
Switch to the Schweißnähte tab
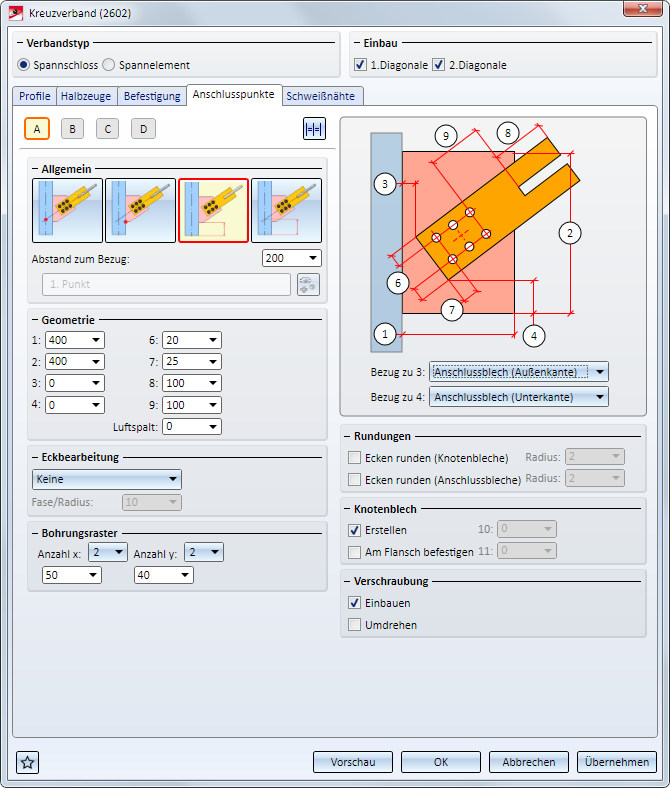click(x=321, y=97)
